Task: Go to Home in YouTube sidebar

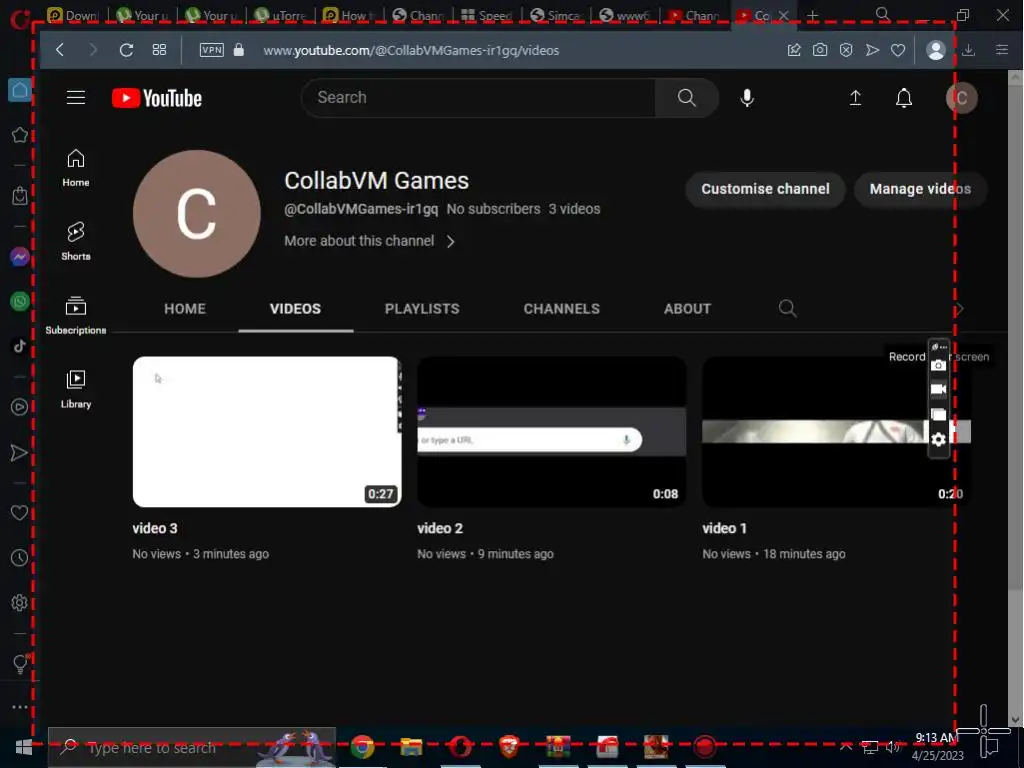Action: 76,168
